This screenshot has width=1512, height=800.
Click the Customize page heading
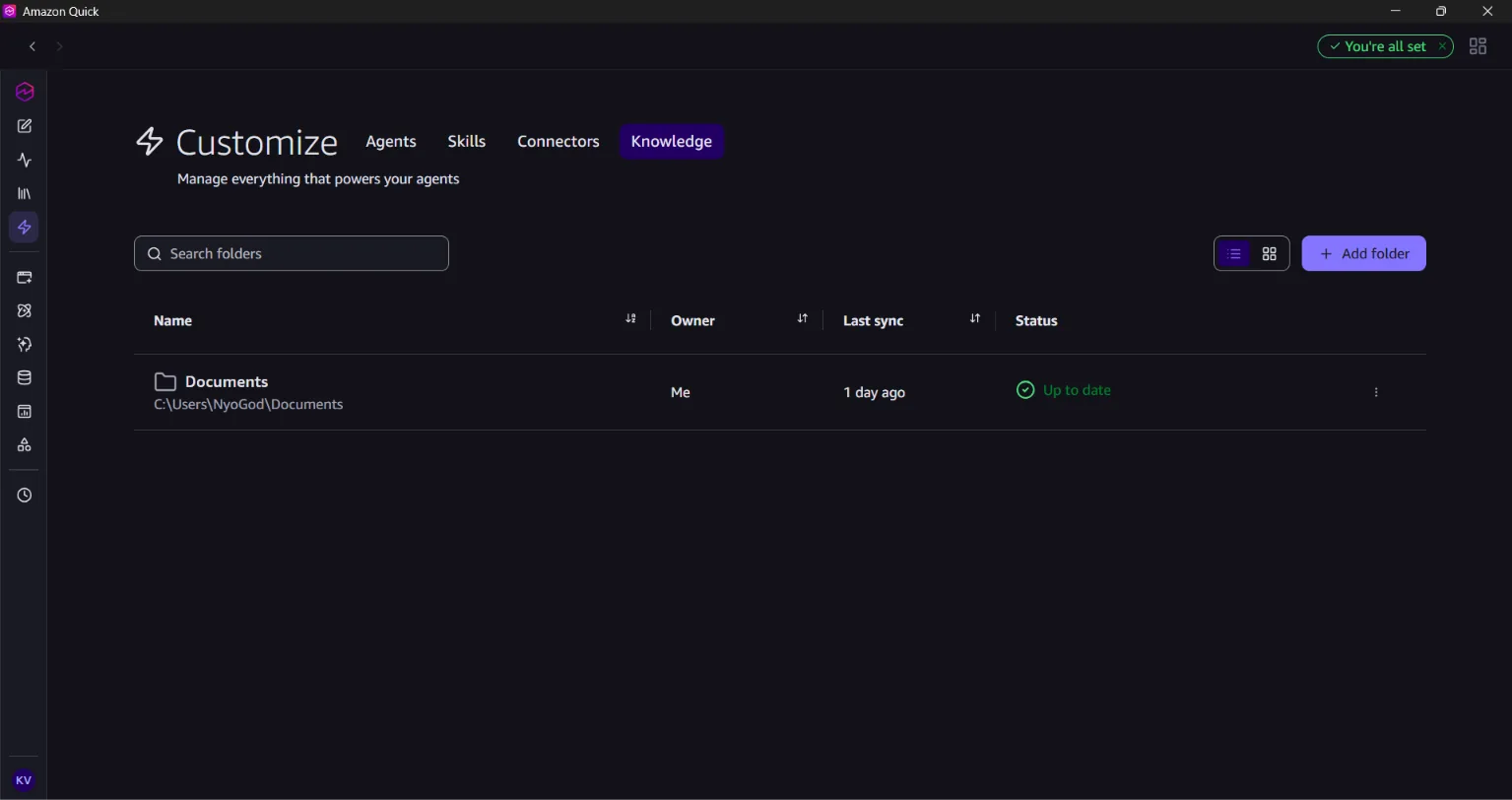pyautogui.click(x=257, y=142)
